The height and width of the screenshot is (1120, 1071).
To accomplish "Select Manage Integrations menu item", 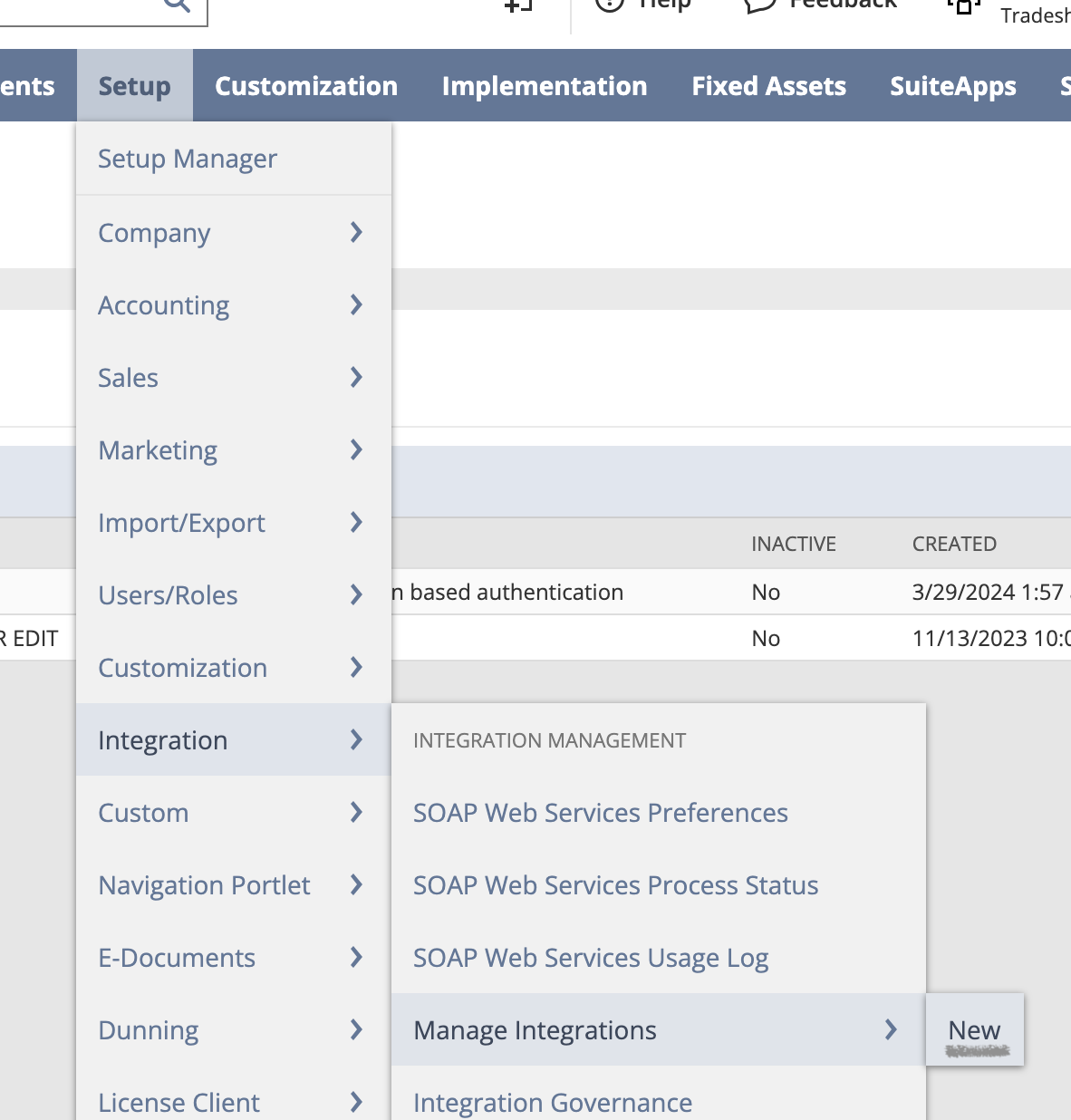I will [659, 1030].
